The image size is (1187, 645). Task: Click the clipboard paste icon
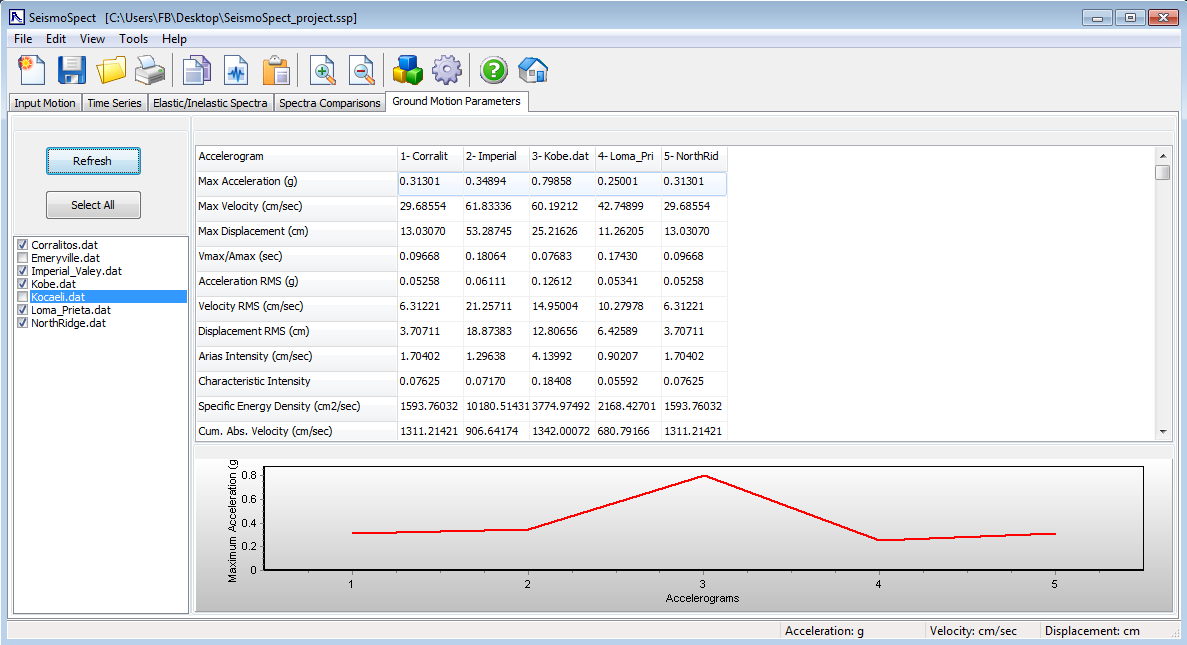pos(275,70)
